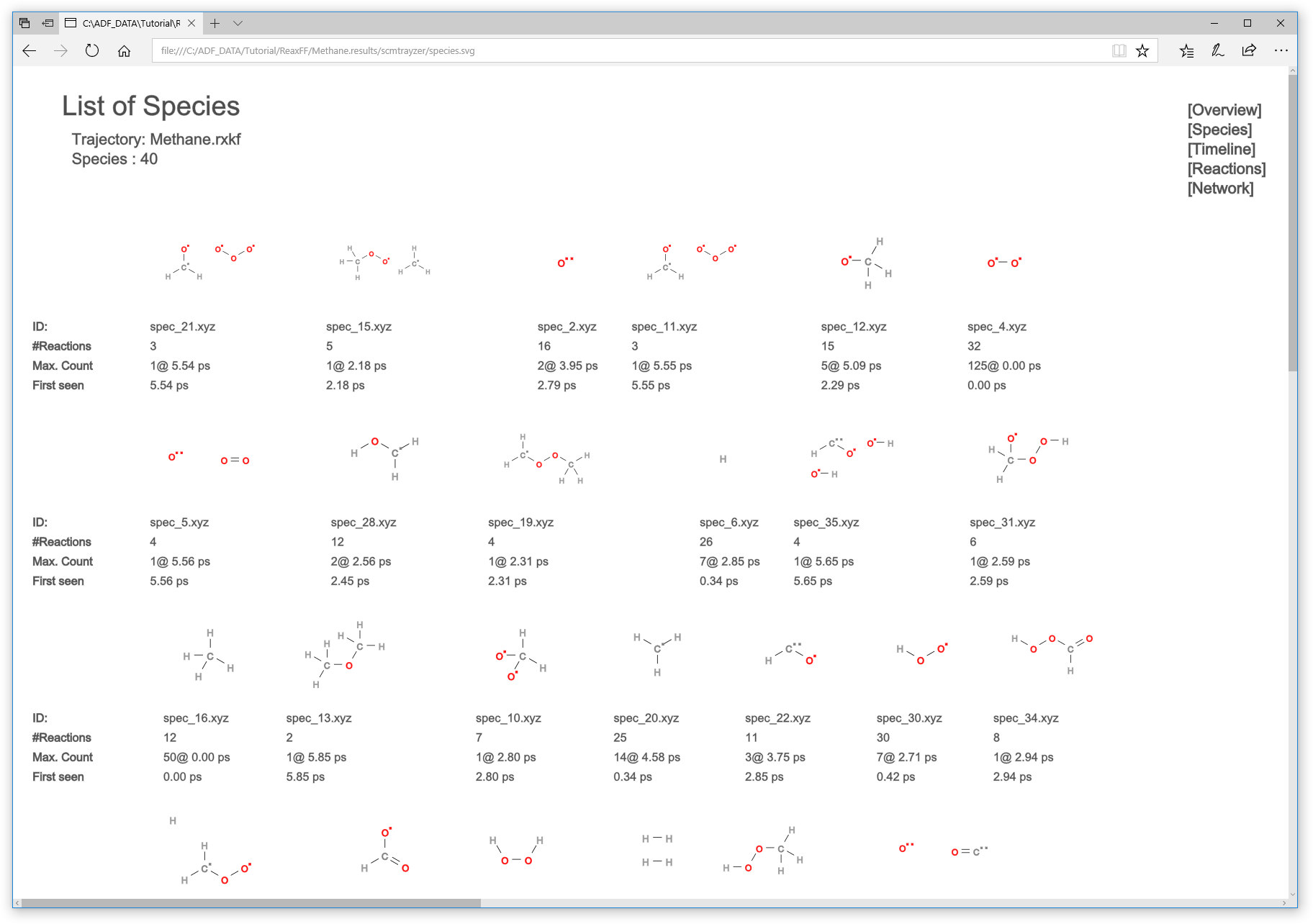Click vertical scrollbar up arrow
This screenshot has height=924, width=1313.
[x=1293, y=71]
